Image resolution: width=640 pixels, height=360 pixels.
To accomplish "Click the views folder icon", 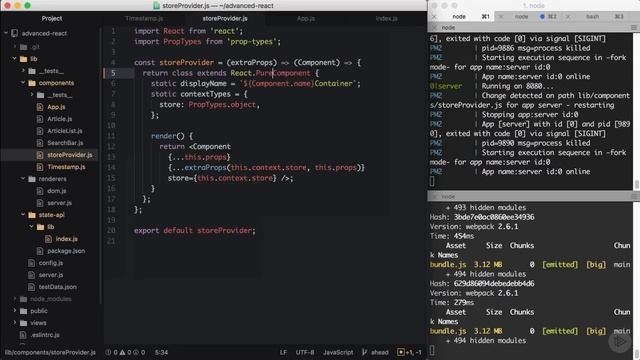I will (x=23, y=323).
